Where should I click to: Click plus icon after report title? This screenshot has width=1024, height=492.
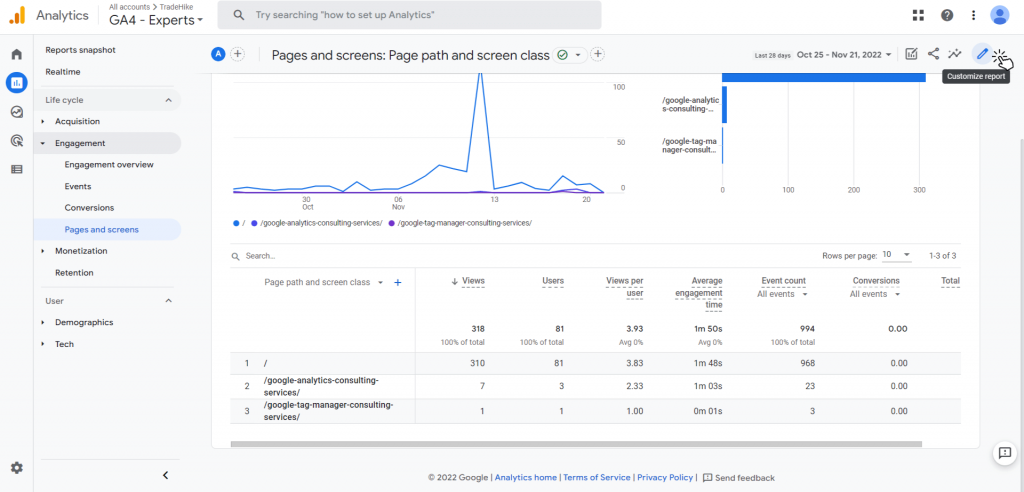(x=597, y=54)
